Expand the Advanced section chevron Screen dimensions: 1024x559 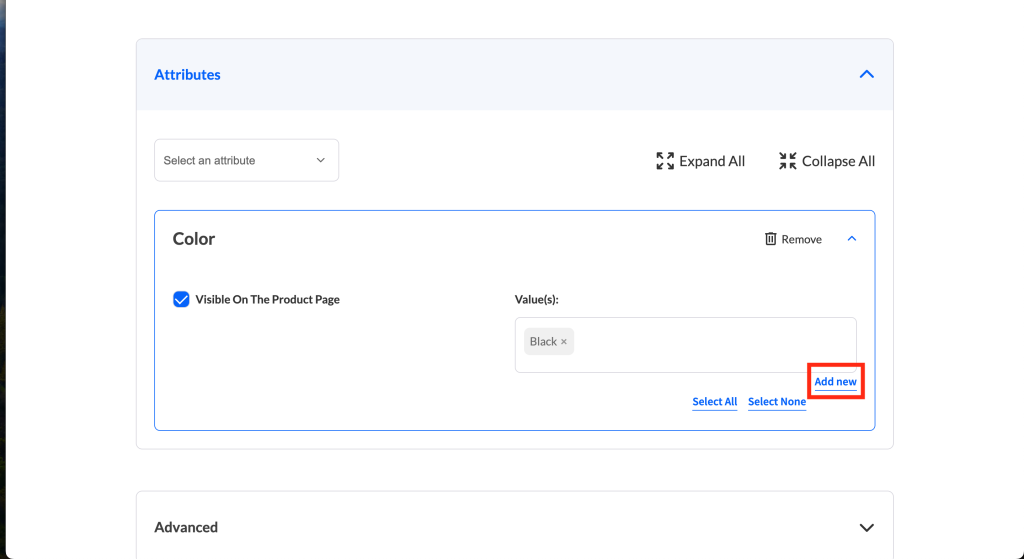866,528
